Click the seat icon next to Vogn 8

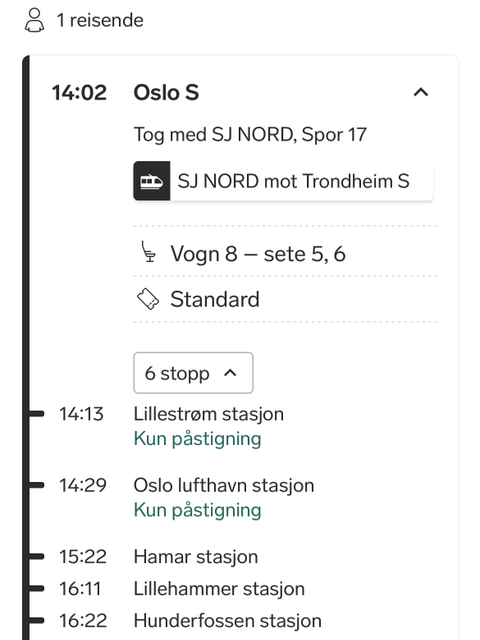[148, 252]
